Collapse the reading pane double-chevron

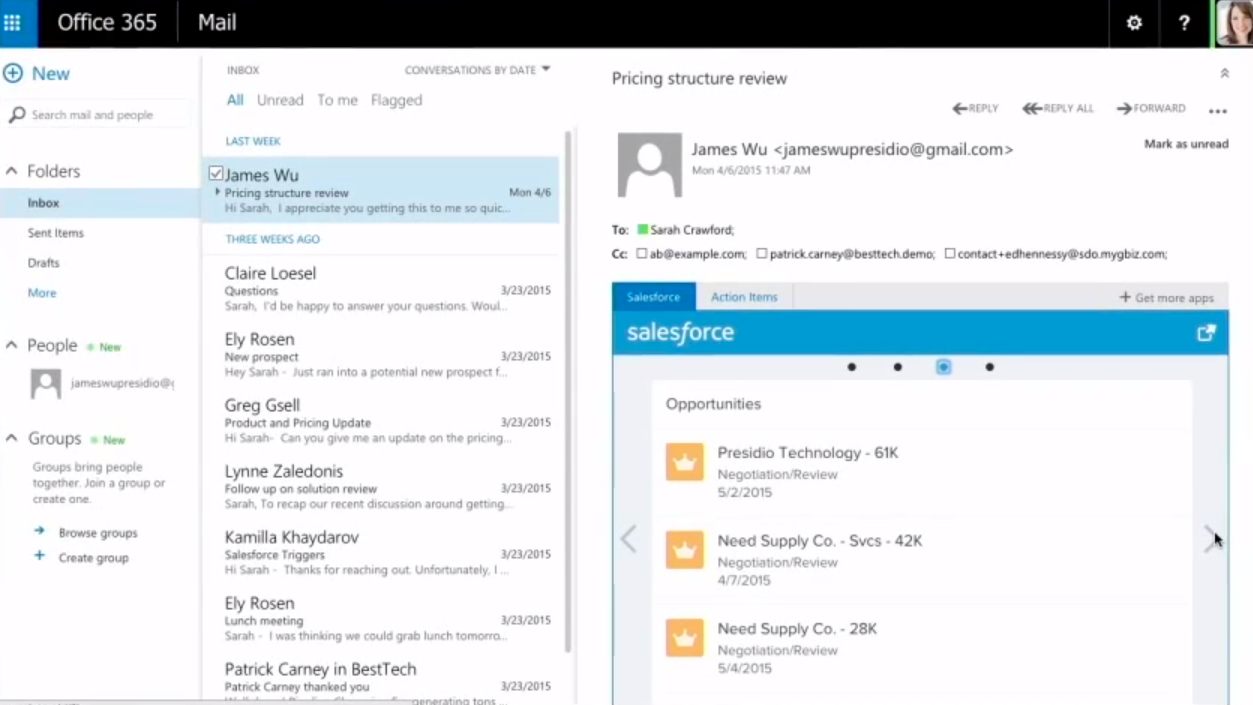coord(1224,73)
